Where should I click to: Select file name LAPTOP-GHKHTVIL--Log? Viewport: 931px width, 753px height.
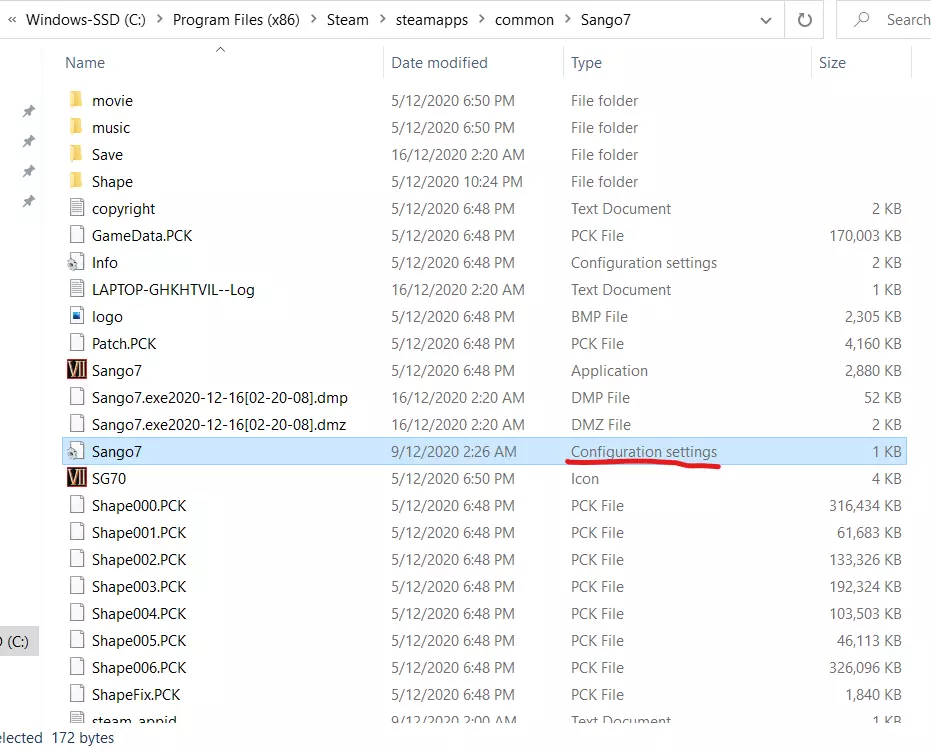coord(173,290)
